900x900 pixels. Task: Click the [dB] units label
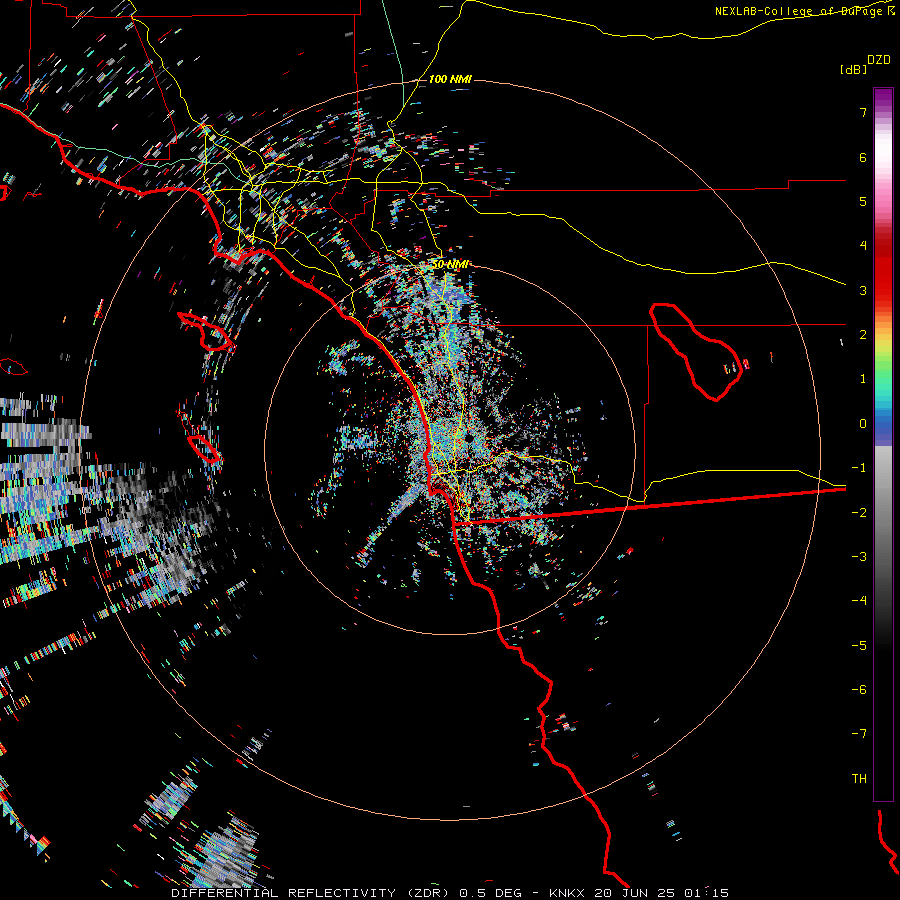click(853, 70)
